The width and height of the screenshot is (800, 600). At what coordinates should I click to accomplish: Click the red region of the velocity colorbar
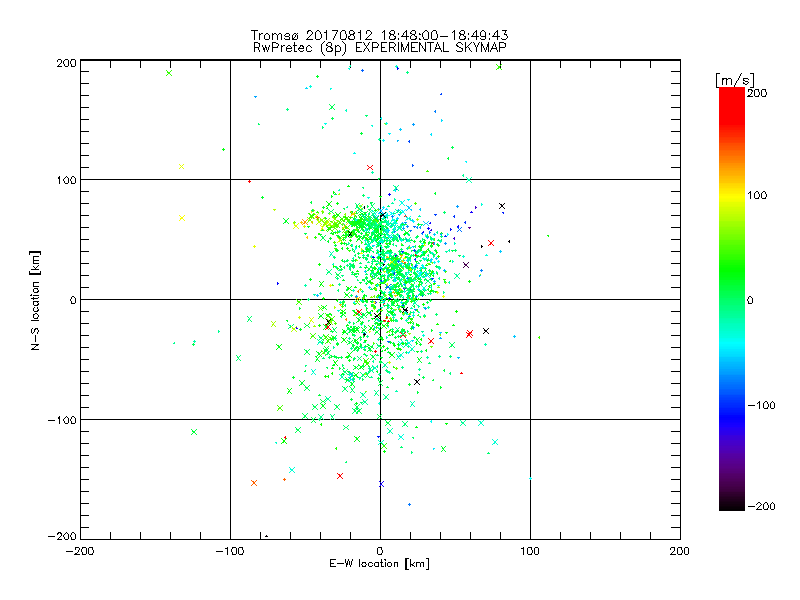click(x=732, y=105)
